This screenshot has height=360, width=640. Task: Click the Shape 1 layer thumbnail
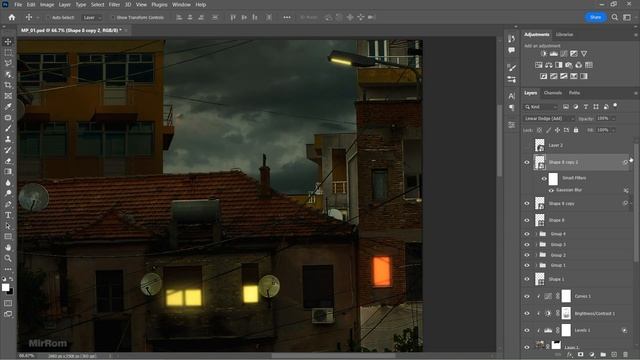[x=540, y=279]
